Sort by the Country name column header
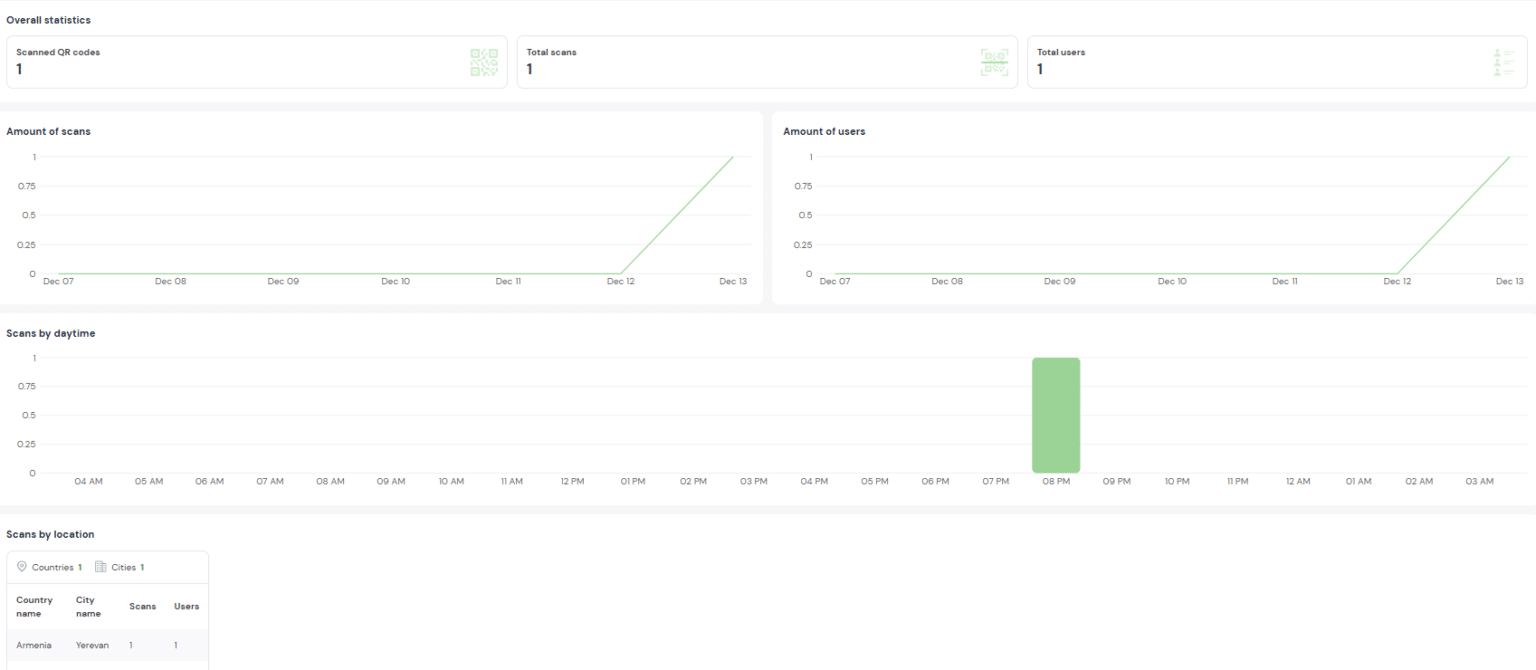1536x670 pixels. pos(35,606)
